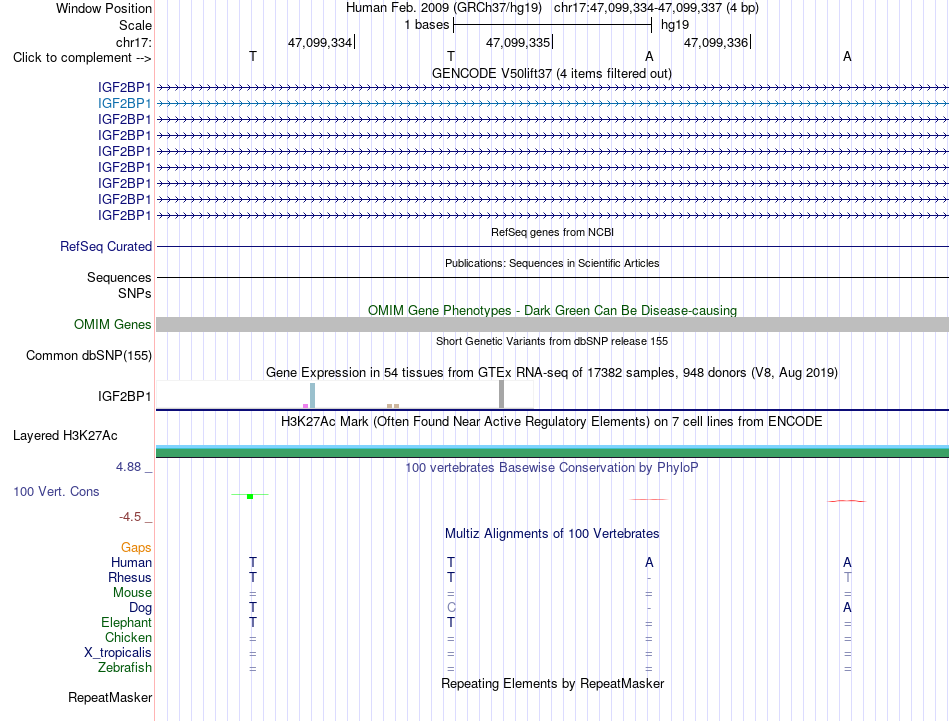Select the Rhesus alignment row label

point(130,577)
